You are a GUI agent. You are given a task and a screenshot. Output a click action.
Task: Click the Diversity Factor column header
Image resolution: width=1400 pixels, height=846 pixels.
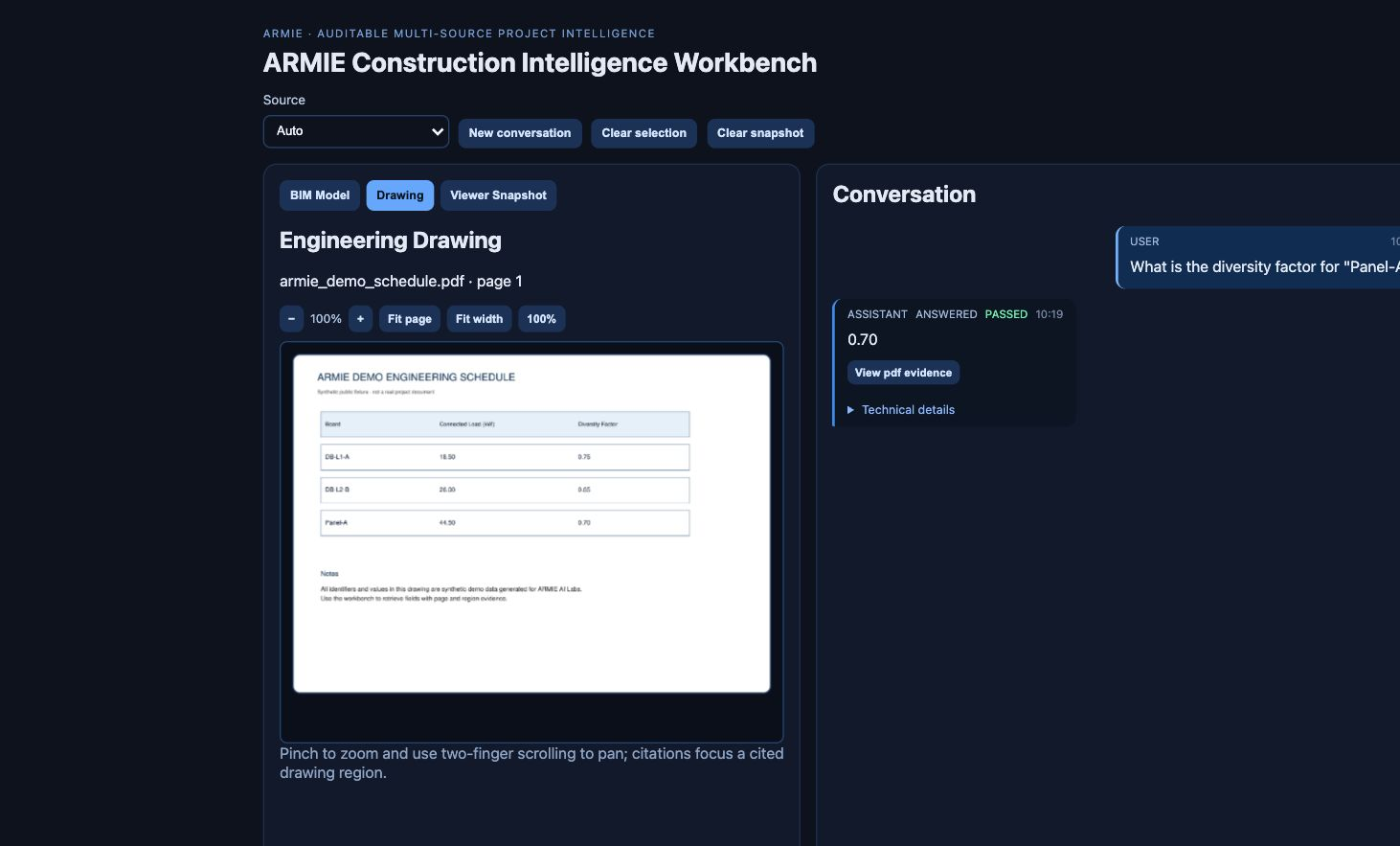(598, 424)
